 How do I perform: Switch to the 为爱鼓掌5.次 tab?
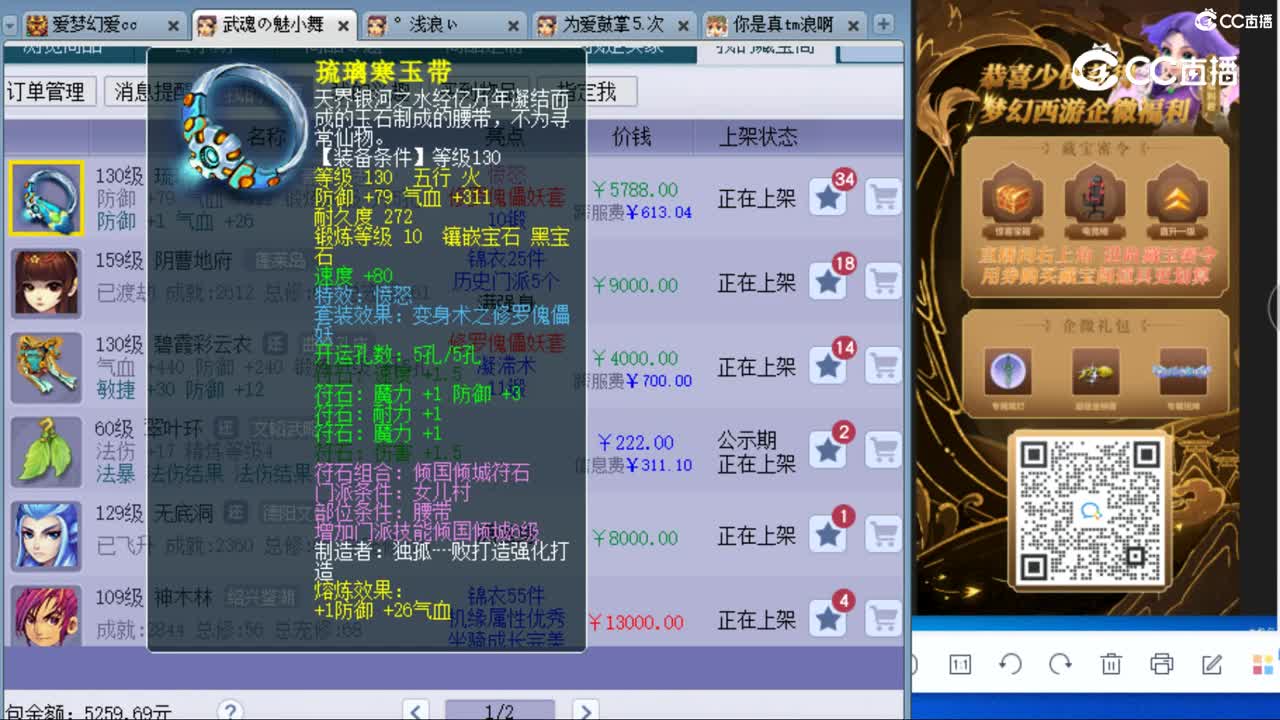(615, 26)
